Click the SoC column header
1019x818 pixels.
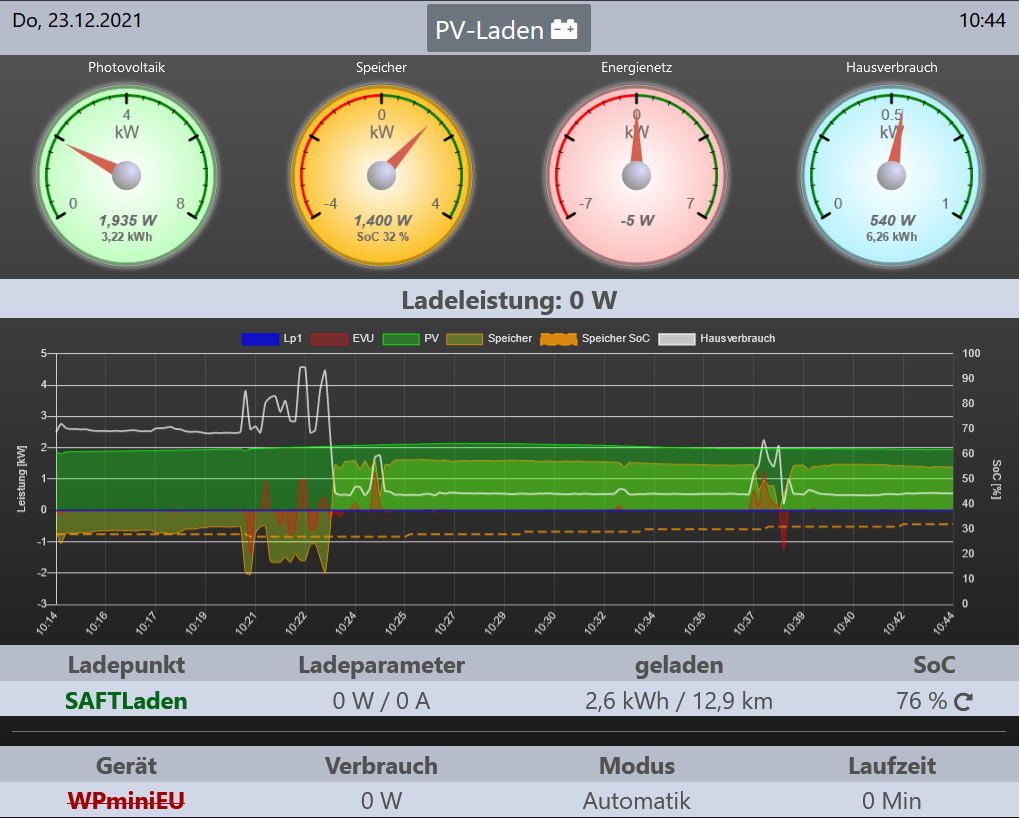point(934,665)
